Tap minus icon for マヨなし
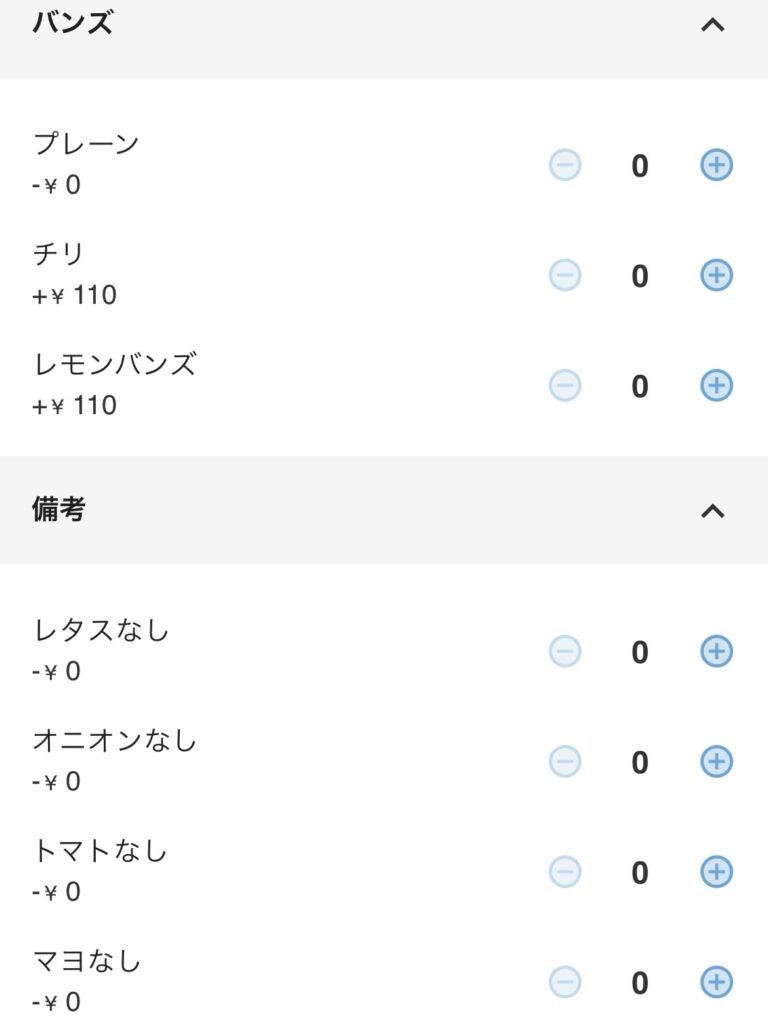Viewport: 768px width, 1024px height. pos(565,982)
